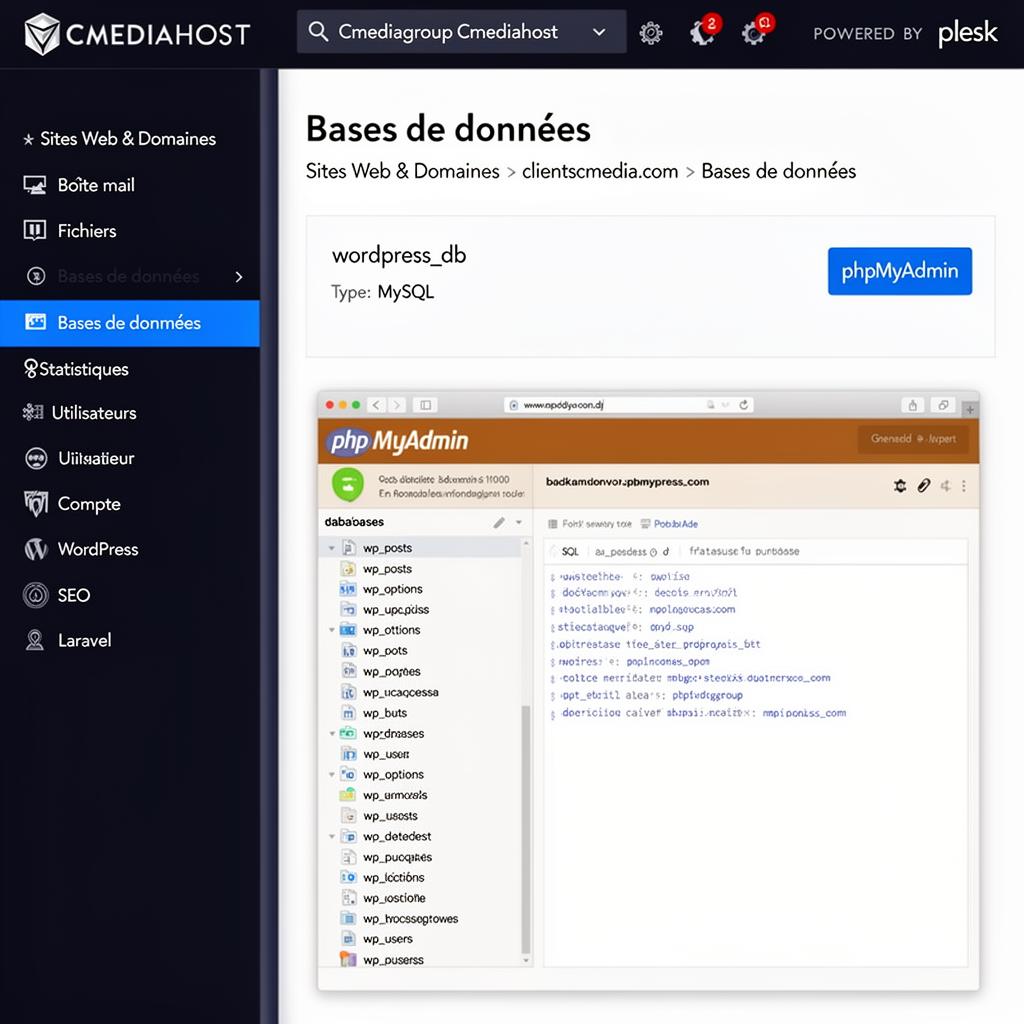
Task: Click the tree scroll-down arrow at bottom
Action: point(526,961)
